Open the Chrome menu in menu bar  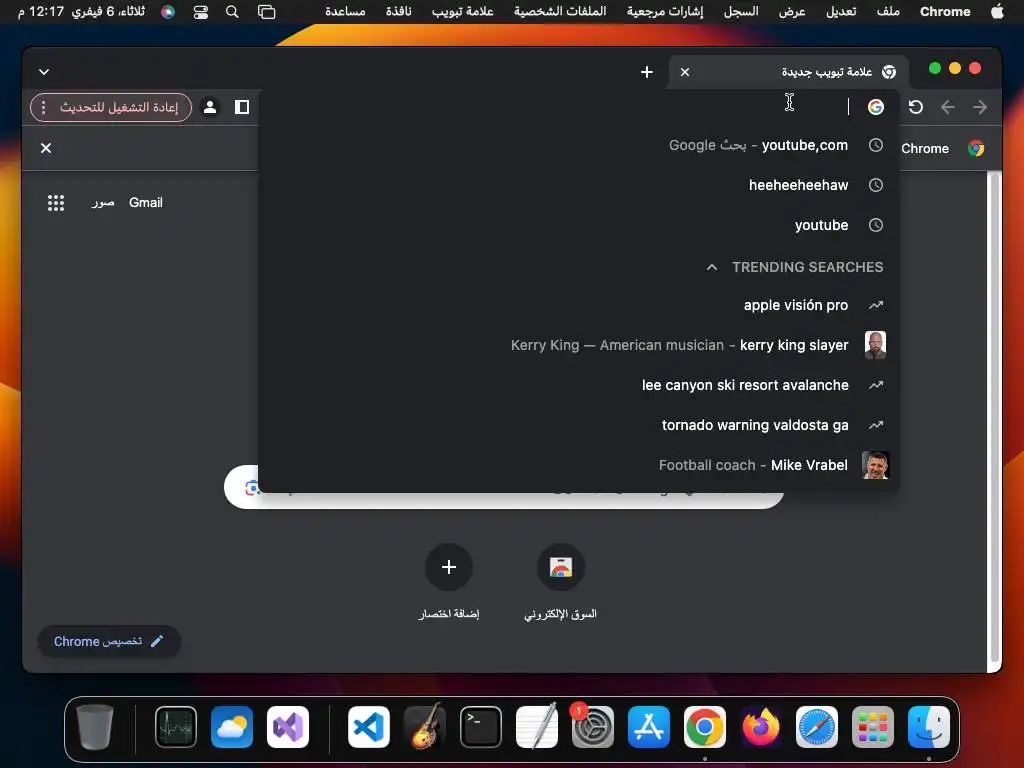click(x=945, y=12)
